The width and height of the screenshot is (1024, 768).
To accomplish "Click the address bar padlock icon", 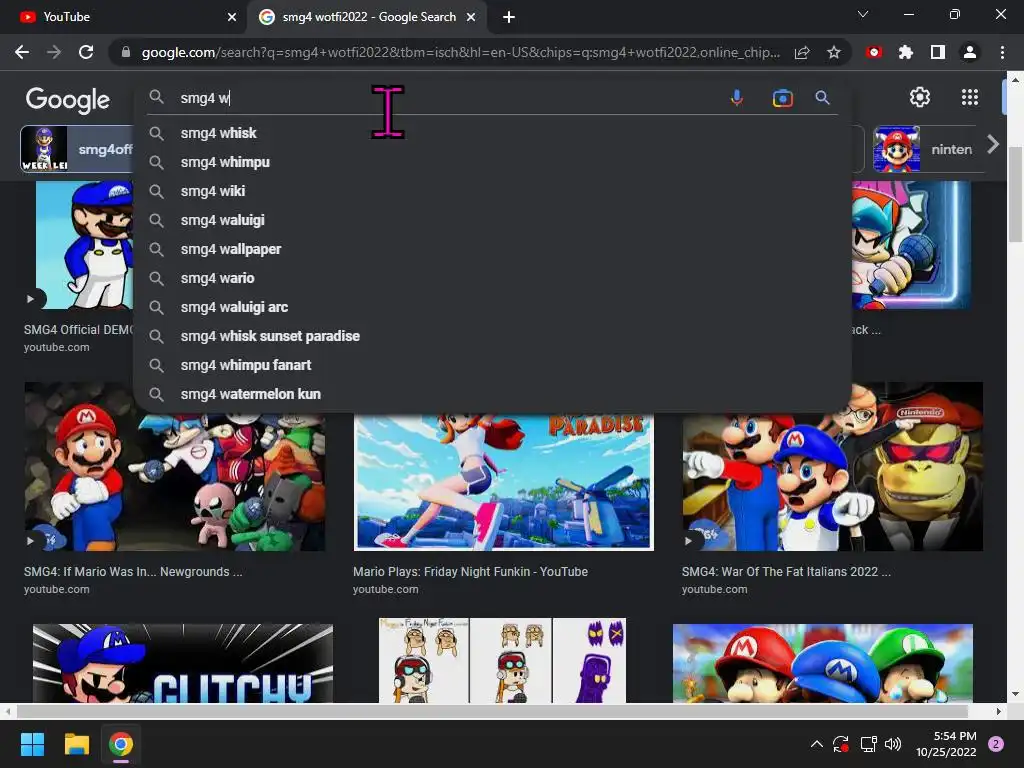I will 126,52.
